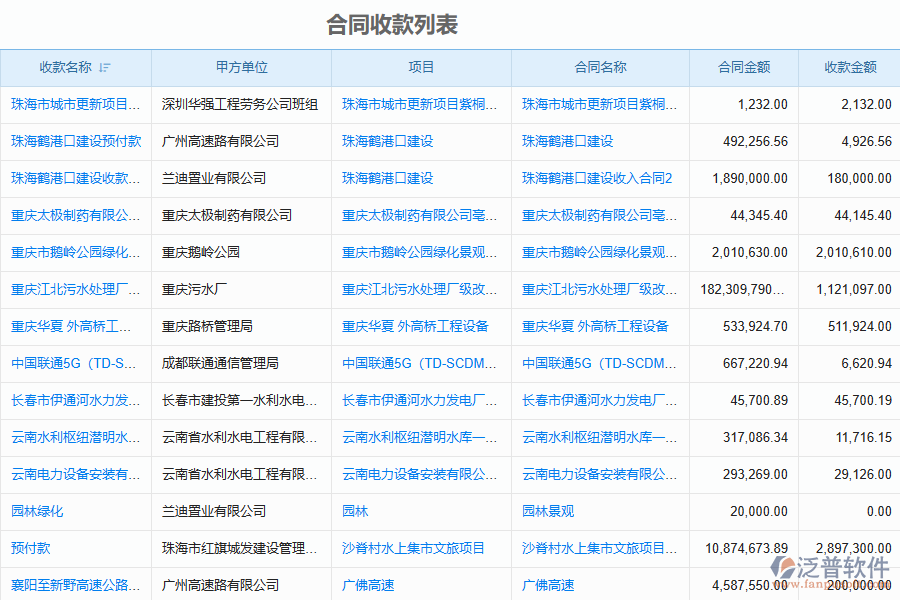Open receipt link 重庆市鹅岭公园绿化… in first column
This screenshot has width=900, height=600.
click(75, 253)
